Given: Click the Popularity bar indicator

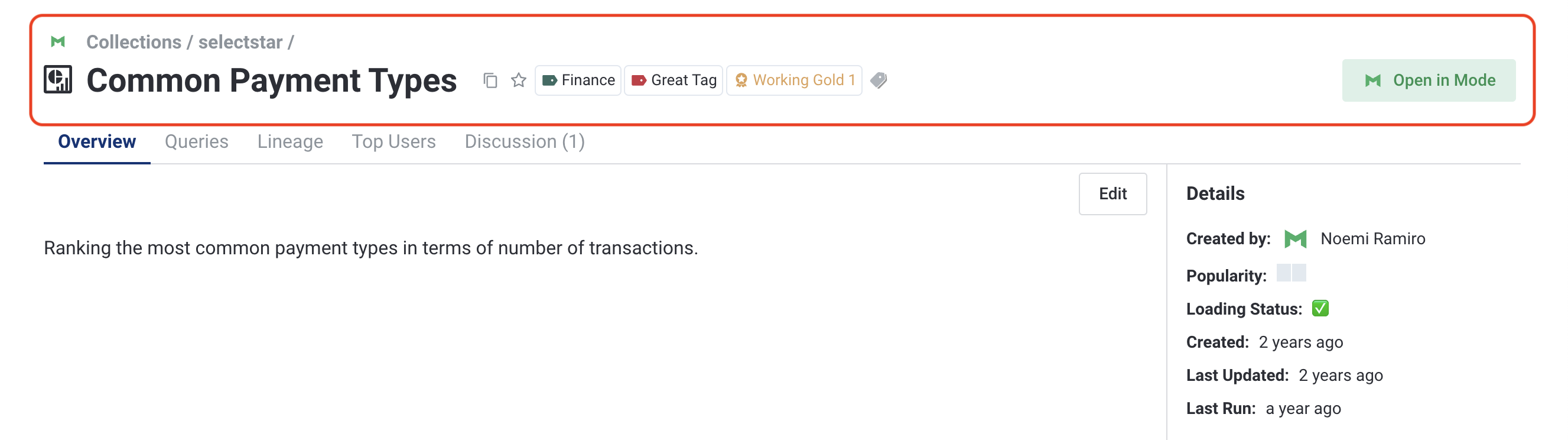Looking at the screenshot, I should (1290, 273).
